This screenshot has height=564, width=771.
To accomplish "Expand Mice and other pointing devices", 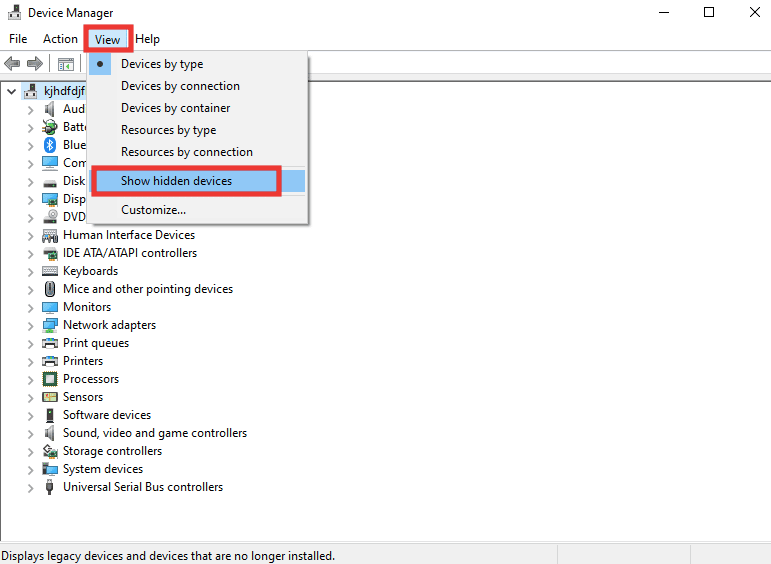I will [x=30, y=290].
